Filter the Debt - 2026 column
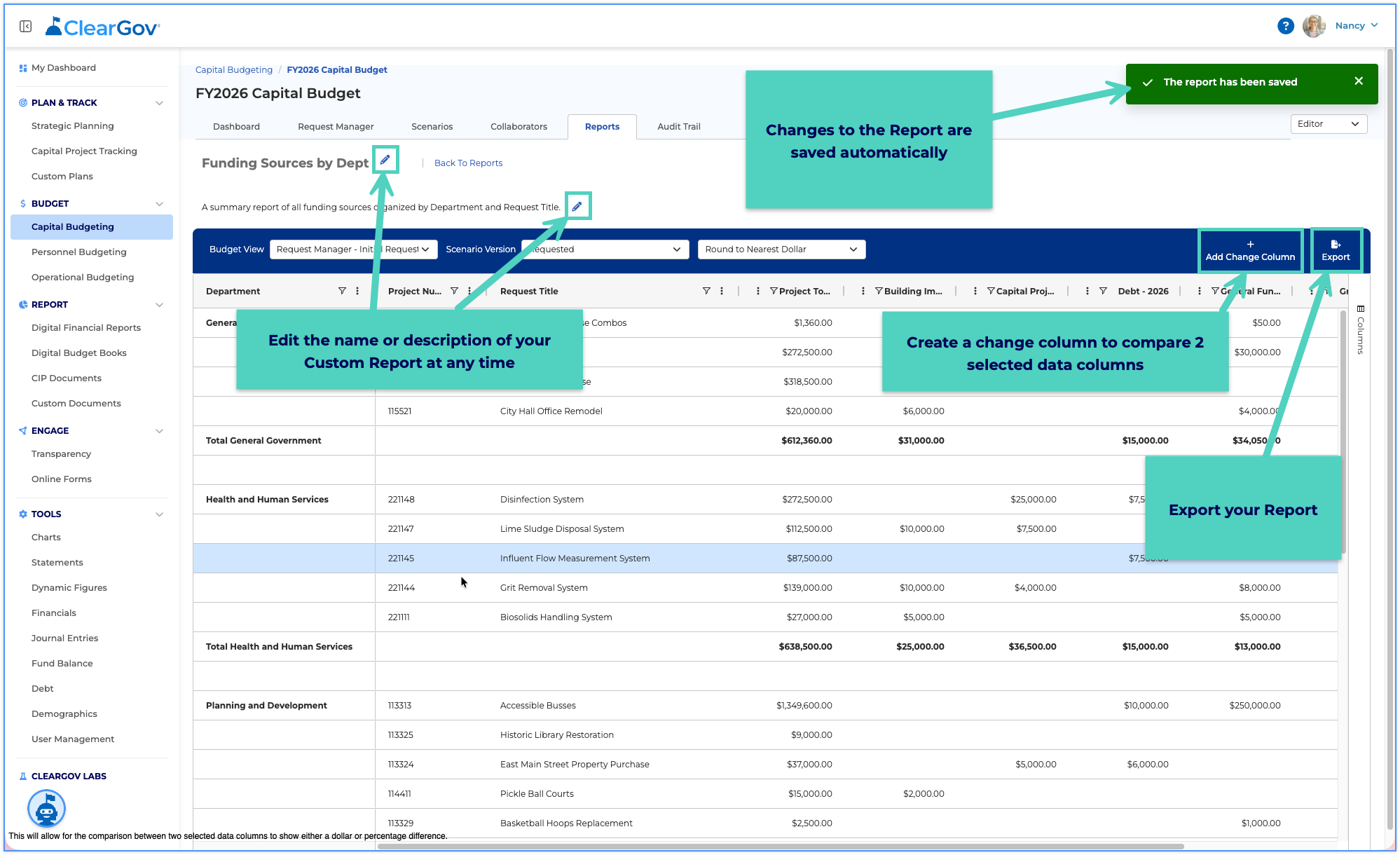This screenshot has height=855, width=1400. [1103, 291]
